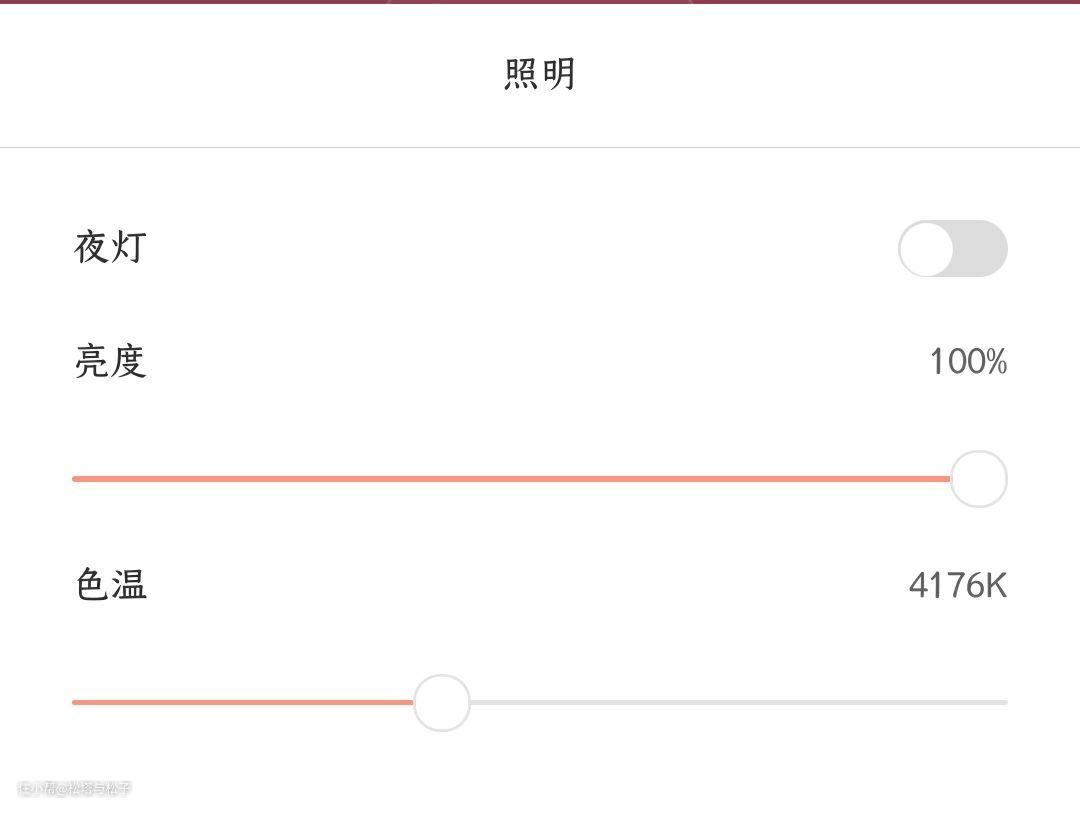Screen dimensions: 1080x816
Task: Set brightness to minimum at the track's left end
Action: (x=76, y=479)
